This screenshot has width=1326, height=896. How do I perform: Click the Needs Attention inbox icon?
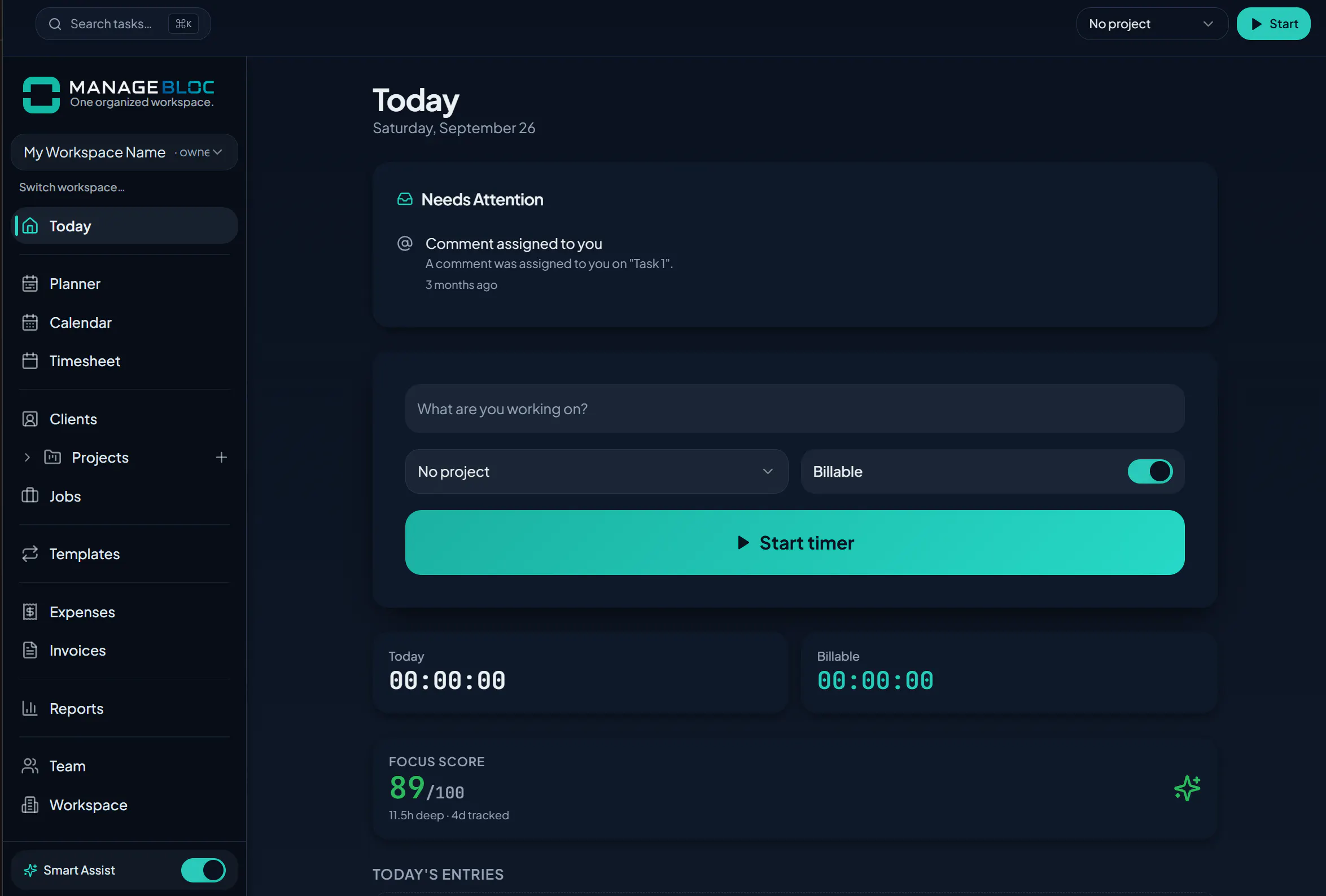(405, 199)
